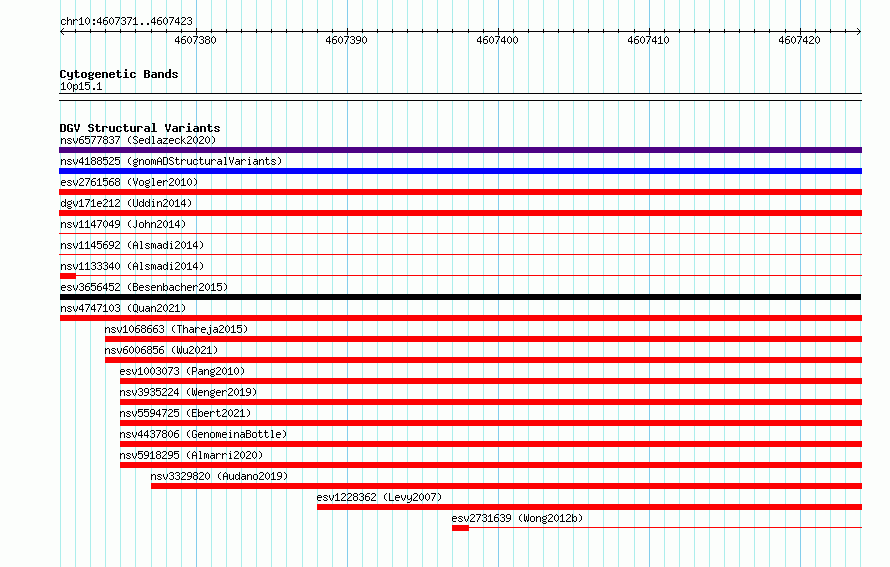This screenshot has height=567, width=890.
Task: Click nsv6006856 (Wu2021) variant label
Action: pos(161,350)
